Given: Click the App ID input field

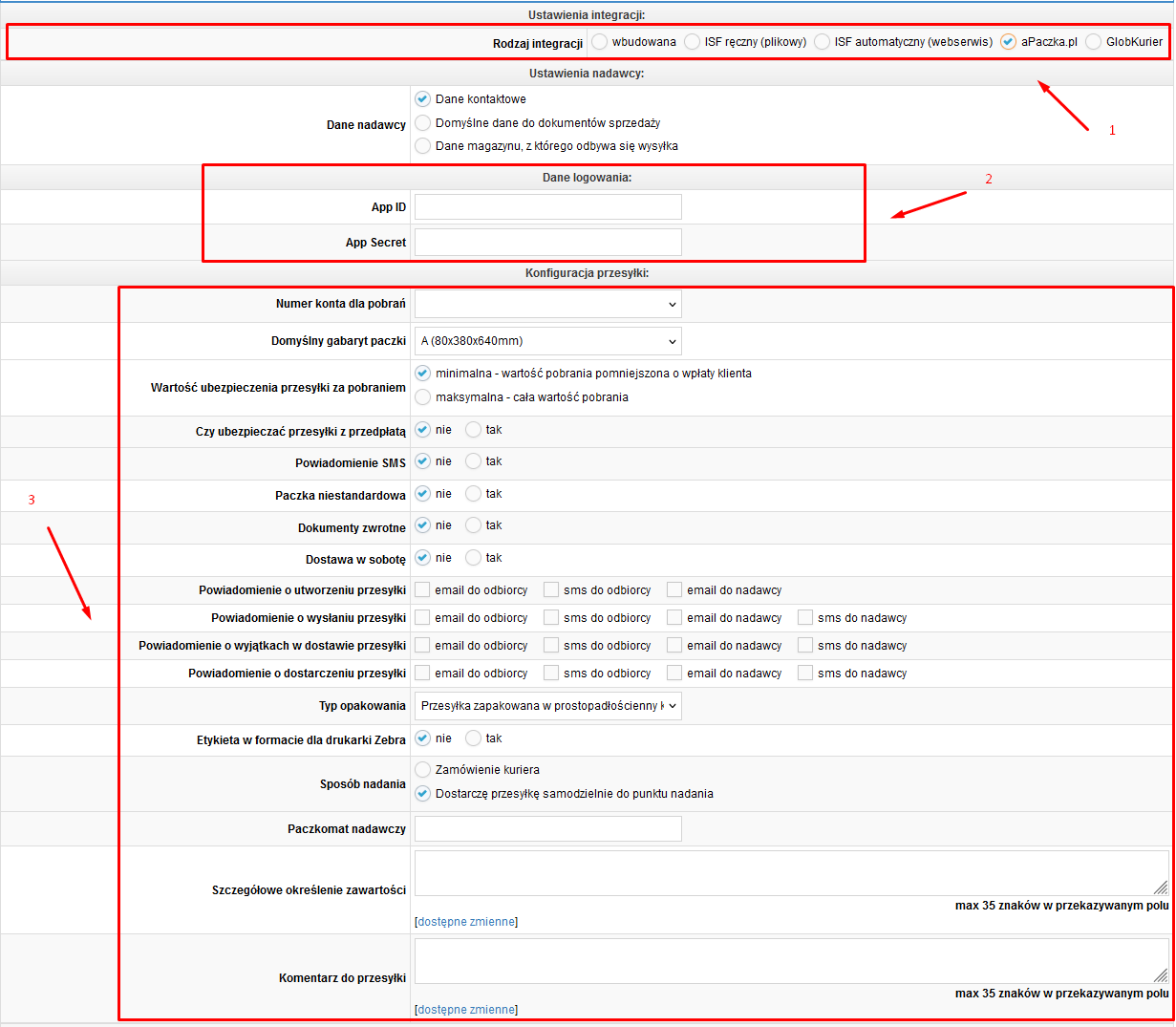Looking at the screenshot, I should click(x=548, y=207).
